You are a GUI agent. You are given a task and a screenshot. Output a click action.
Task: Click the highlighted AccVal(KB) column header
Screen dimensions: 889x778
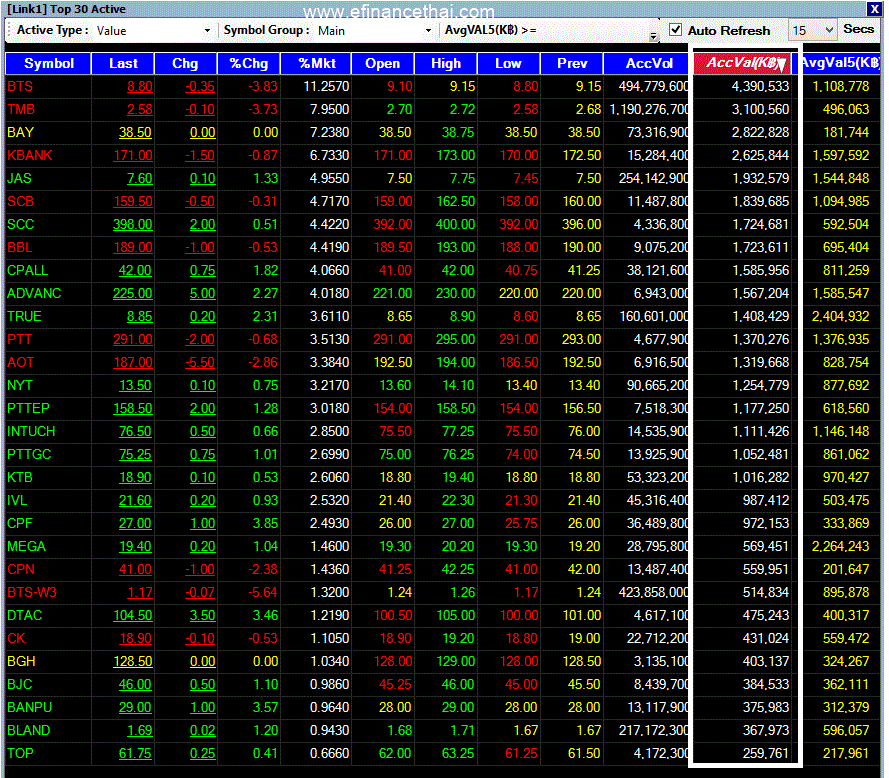click(743, 64)
